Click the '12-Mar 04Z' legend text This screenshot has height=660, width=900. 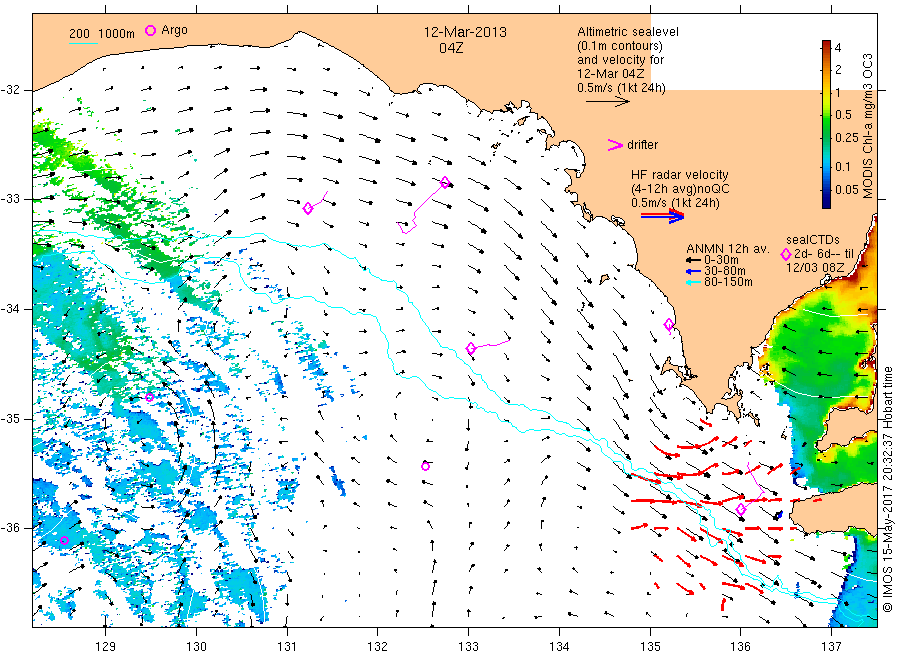pos(611,74)
